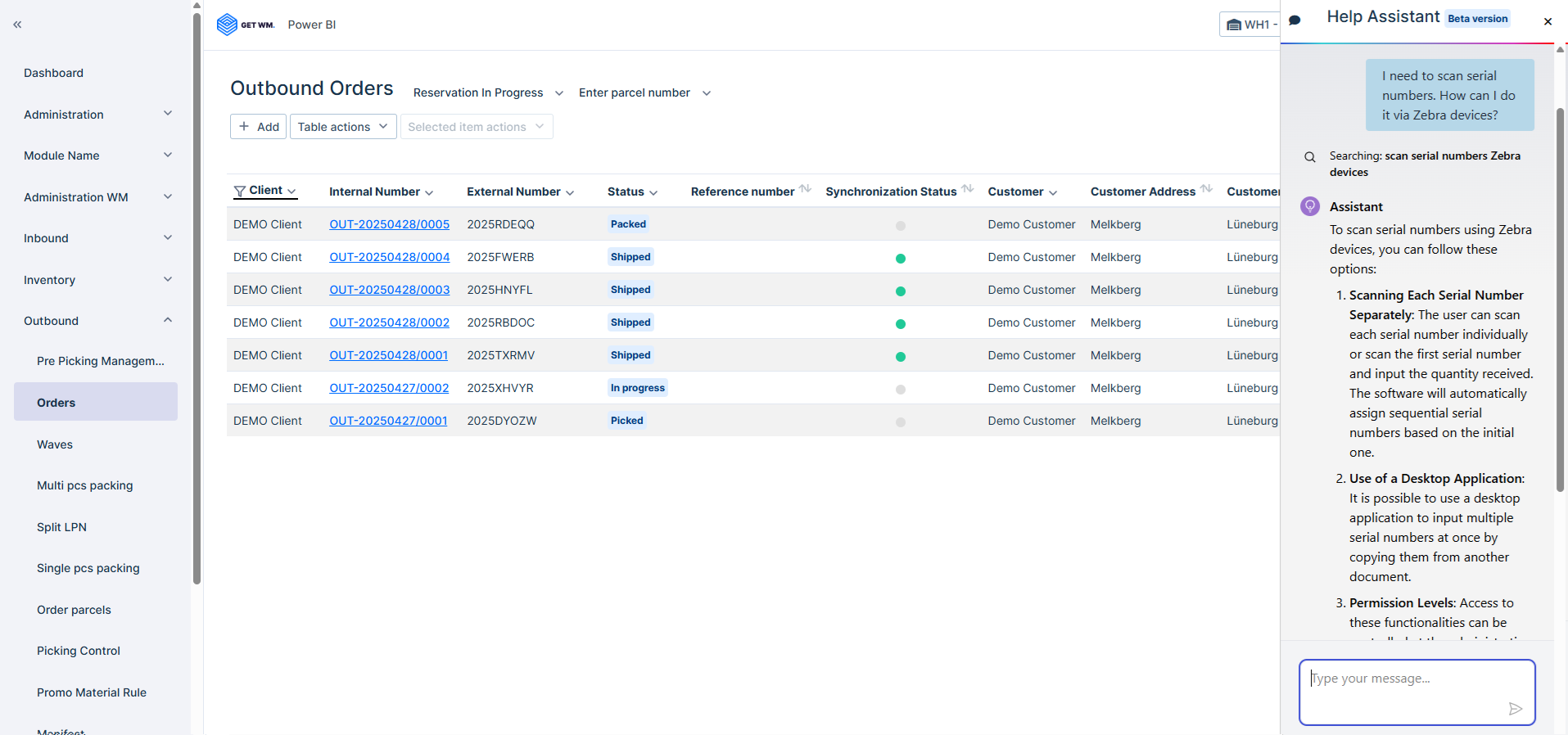Open Order parcels page

point(74,610)
